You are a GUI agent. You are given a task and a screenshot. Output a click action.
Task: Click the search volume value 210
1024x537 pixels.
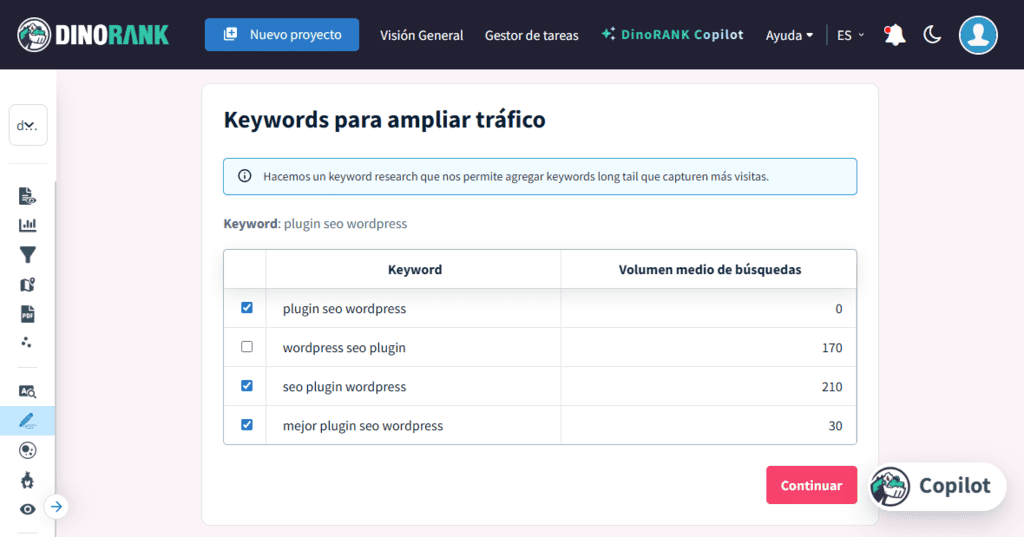click(x=832, y=387)
